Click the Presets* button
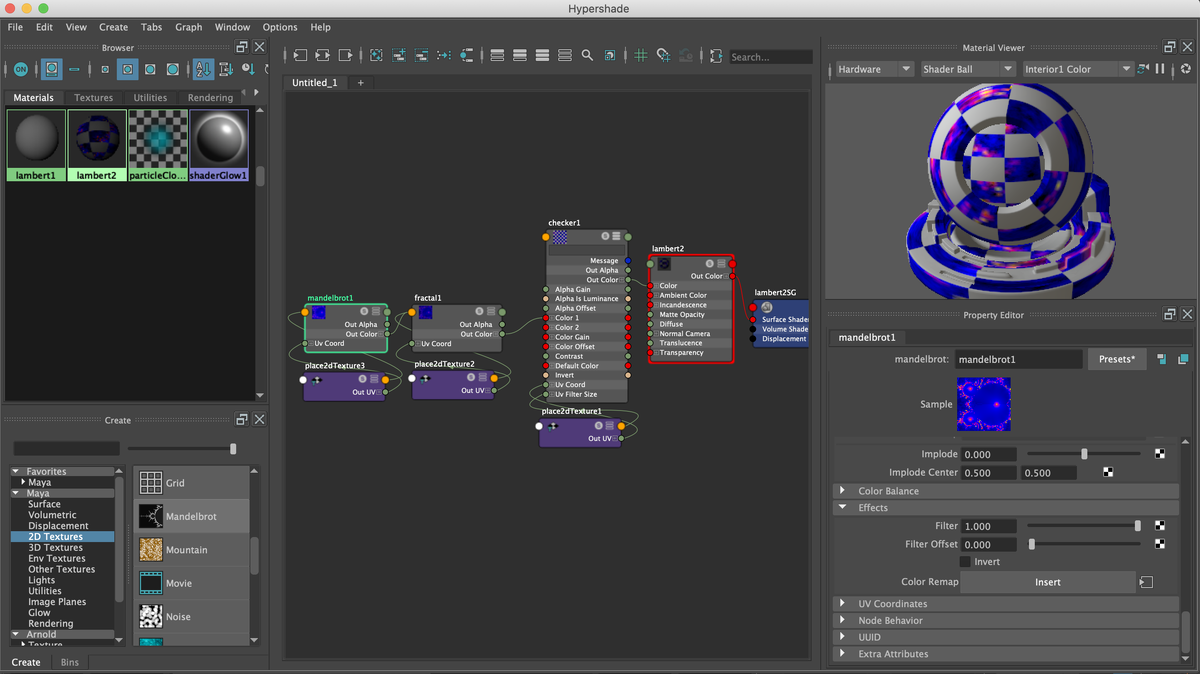 [x=1116, y=359]
